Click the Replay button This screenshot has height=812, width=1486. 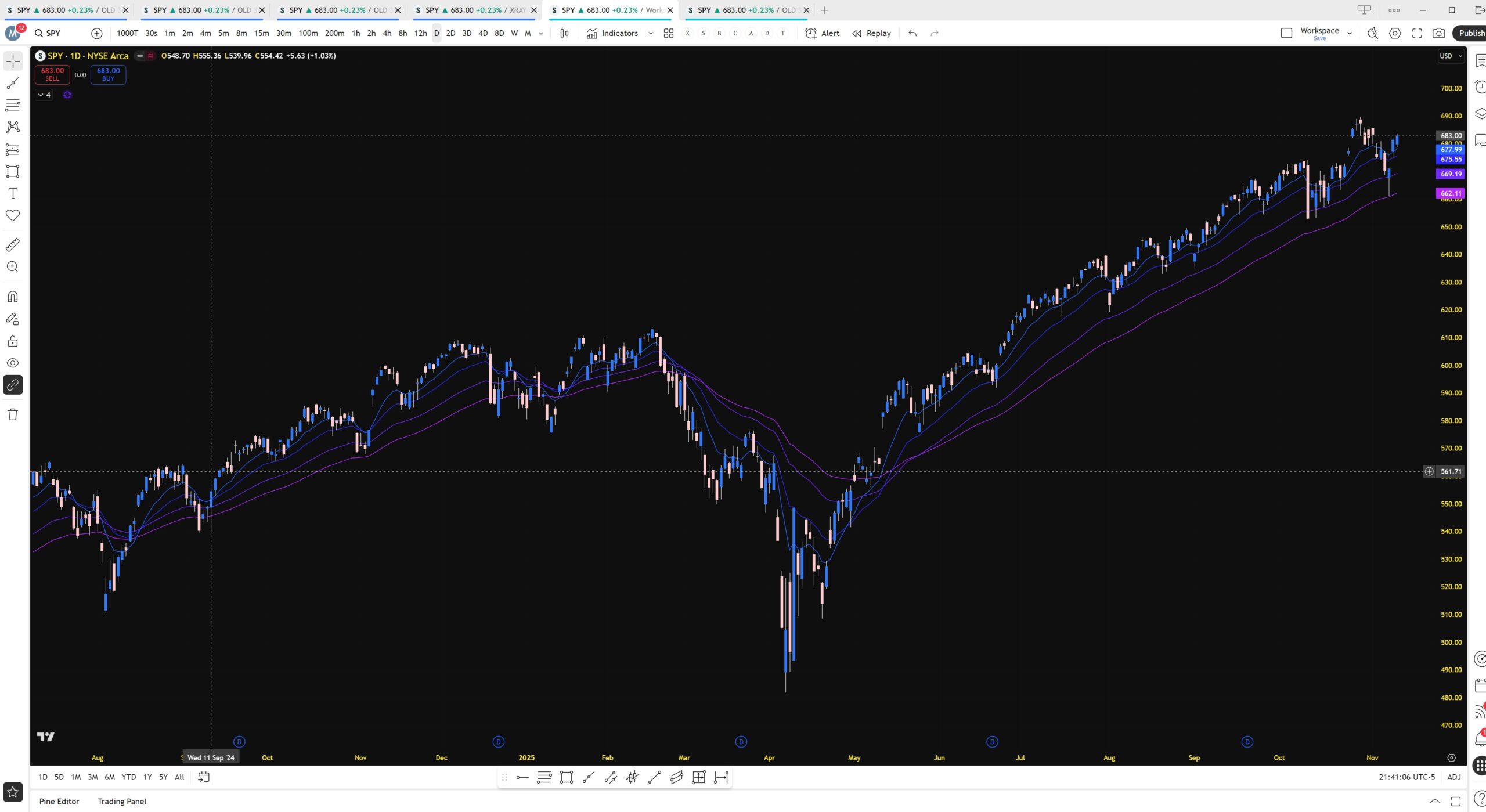pos(872,33)
